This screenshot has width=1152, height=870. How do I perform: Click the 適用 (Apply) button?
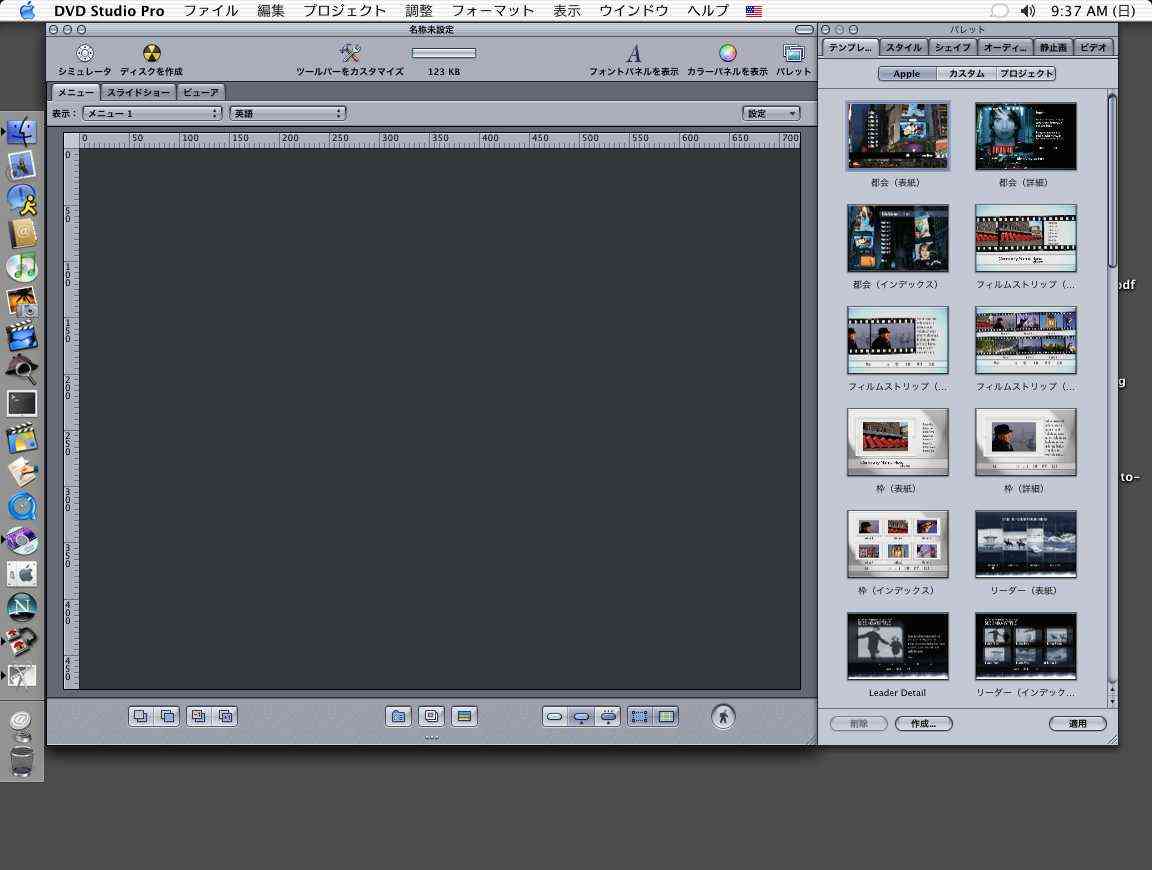click(1078, 724)
